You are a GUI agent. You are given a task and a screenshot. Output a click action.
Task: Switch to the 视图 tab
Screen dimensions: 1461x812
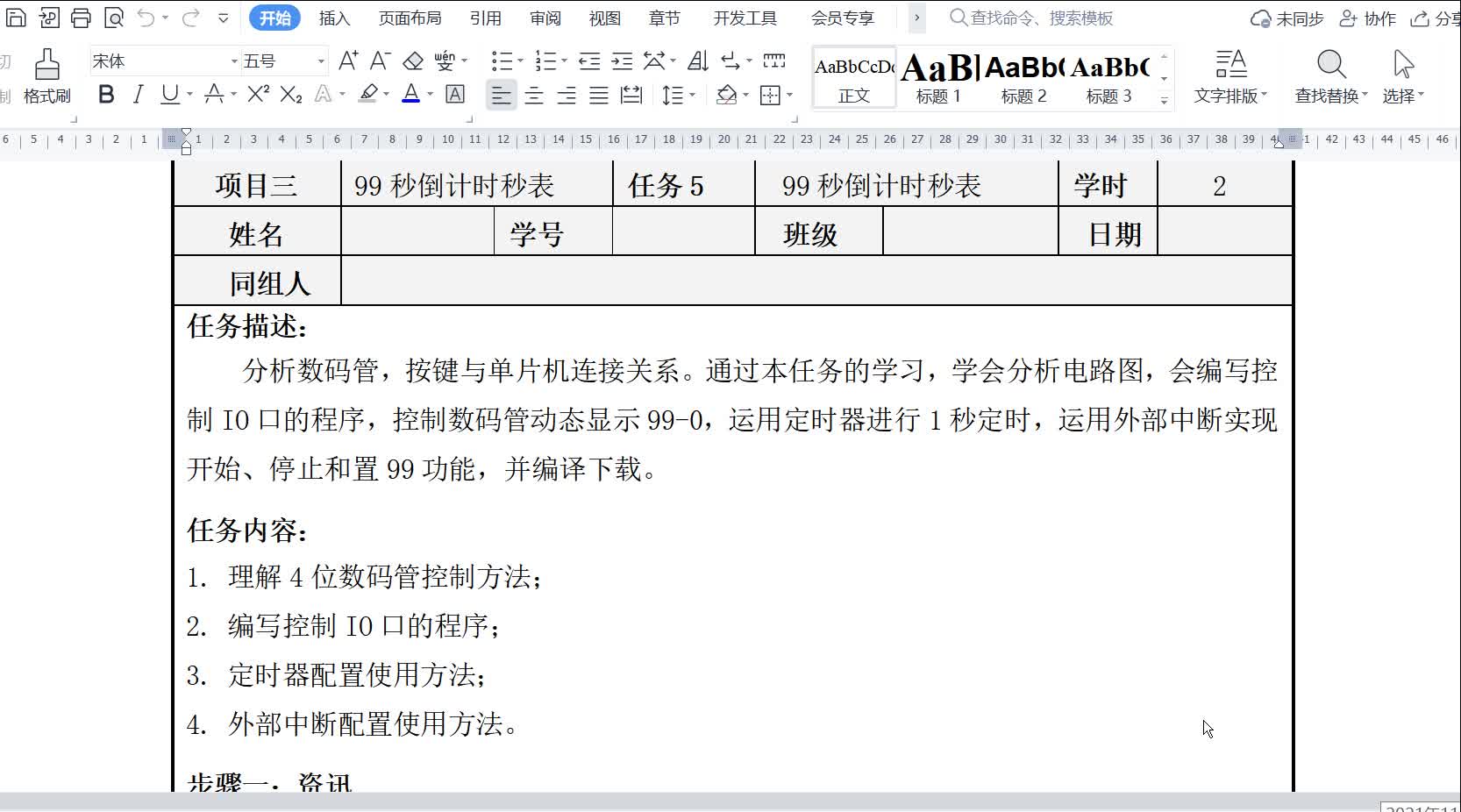coord(604,18)
